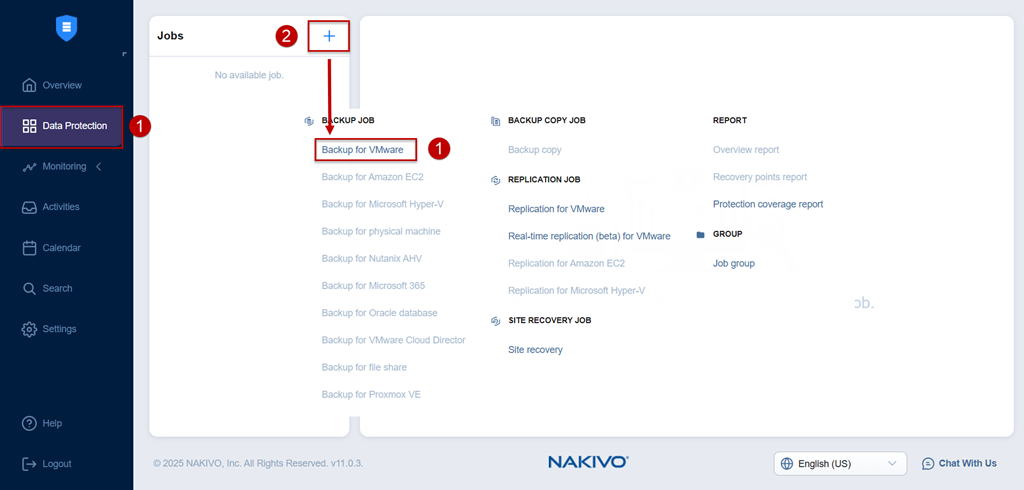The width and height of the screenshot is (1024, 490).
Task: Open the Recovery points report
Action: tap(760, 176)
